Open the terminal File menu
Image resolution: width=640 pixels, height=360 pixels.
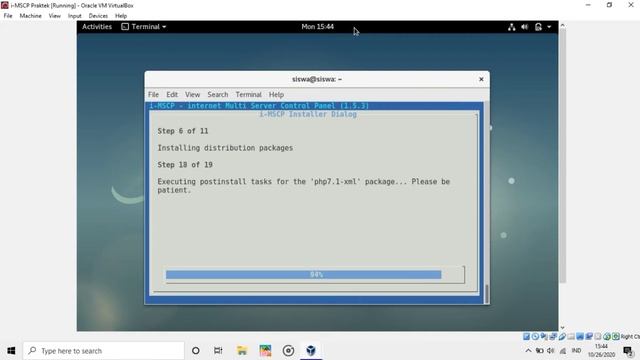(x=153, y=94)
